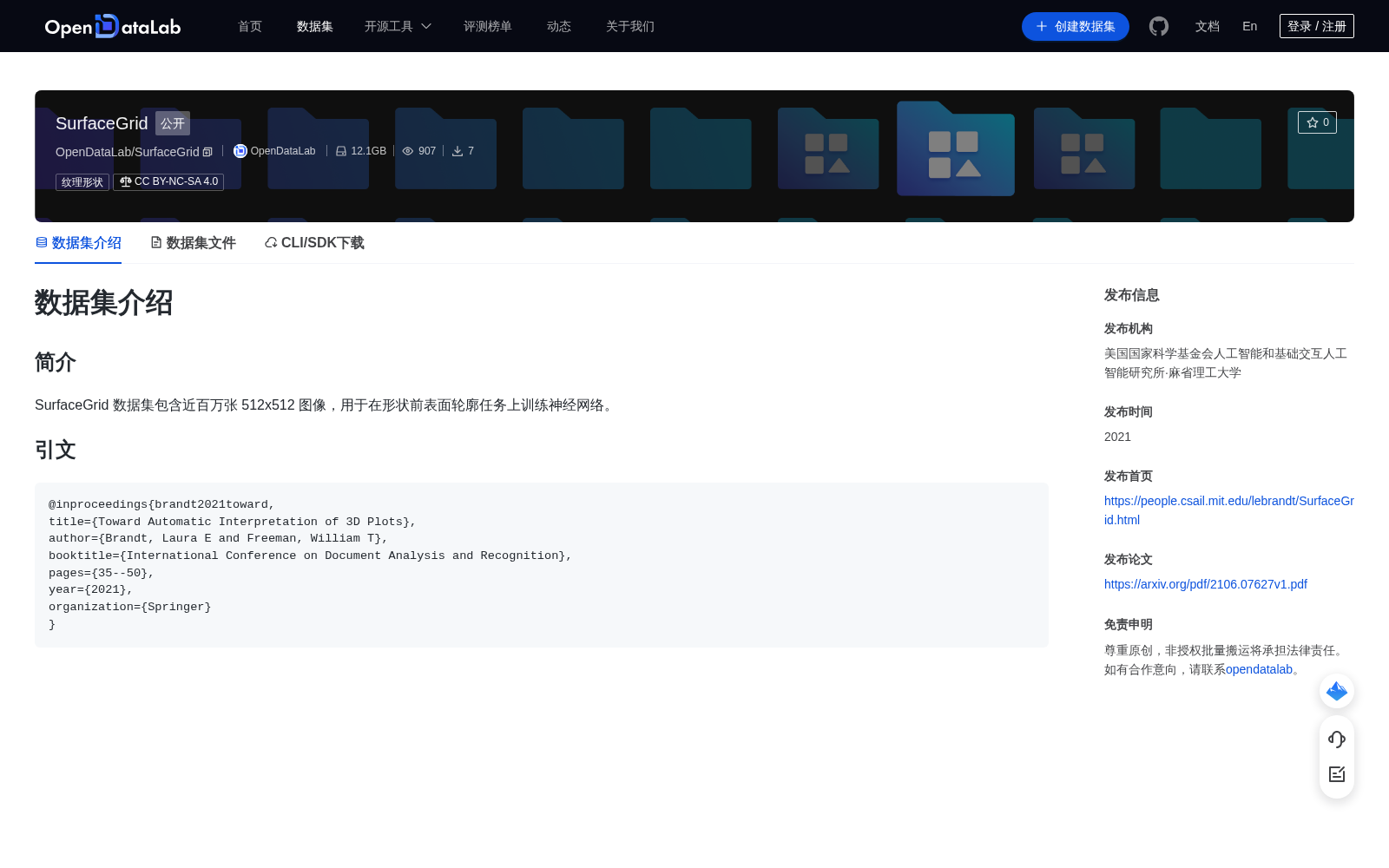Image resolution: width=1389 pixels, height=868 pixels.
Task: Click the SurfaceGrid dataset title
Action: click(102, 123)
